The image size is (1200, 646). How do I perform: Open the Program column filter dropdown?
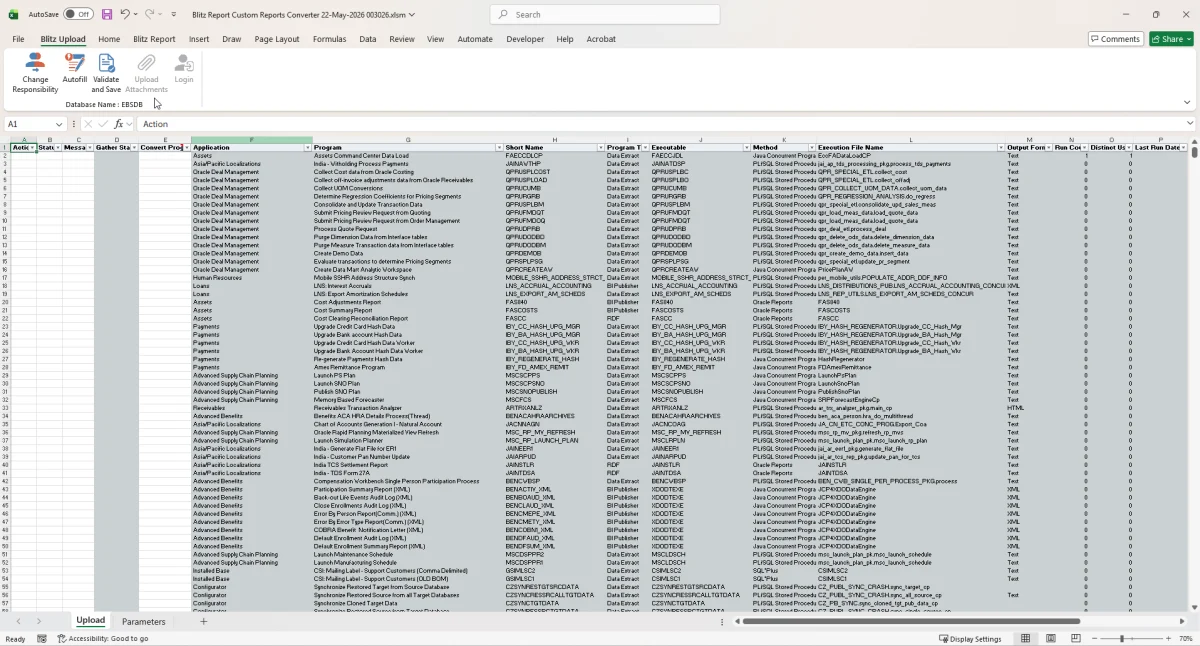tap(499, 148)
